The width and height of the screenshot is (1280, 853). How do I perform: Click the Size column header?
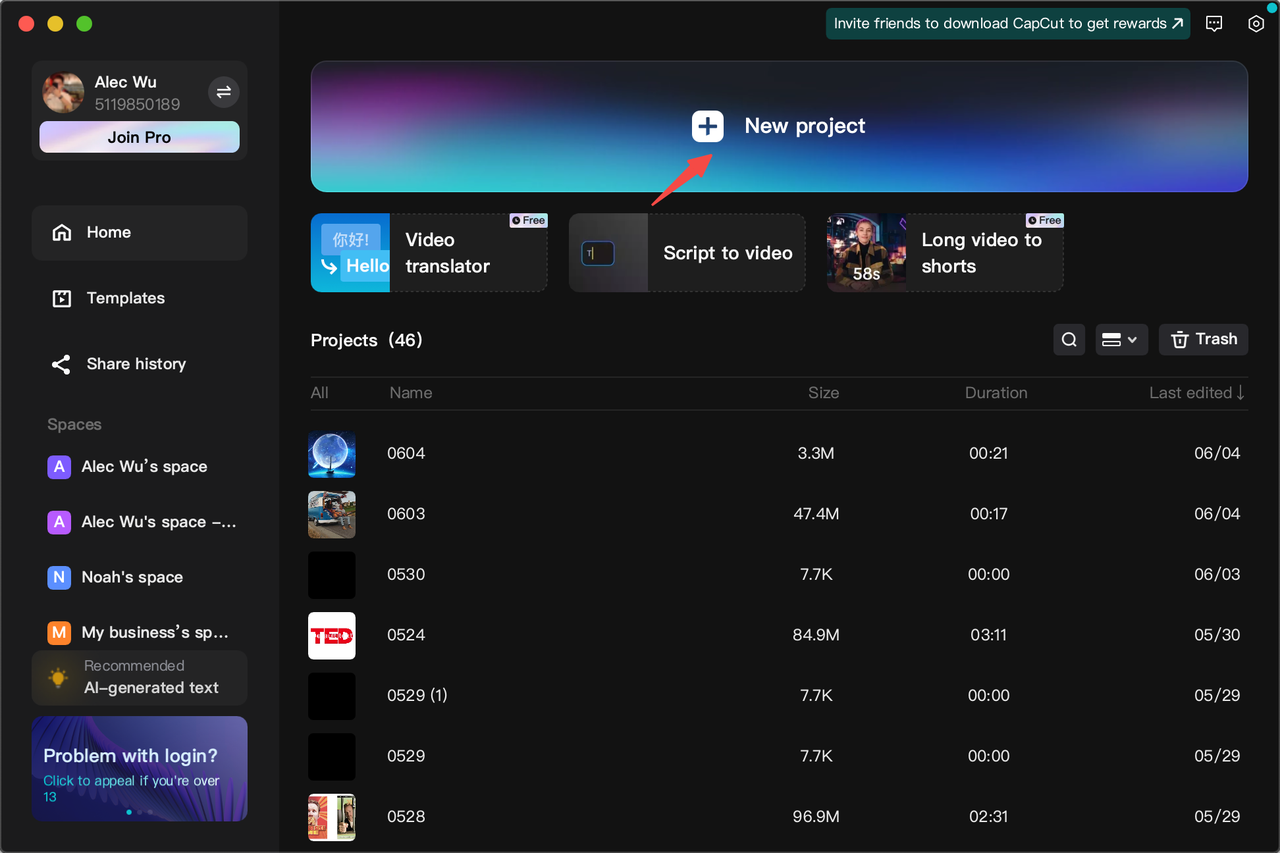[x=823, y=393]
